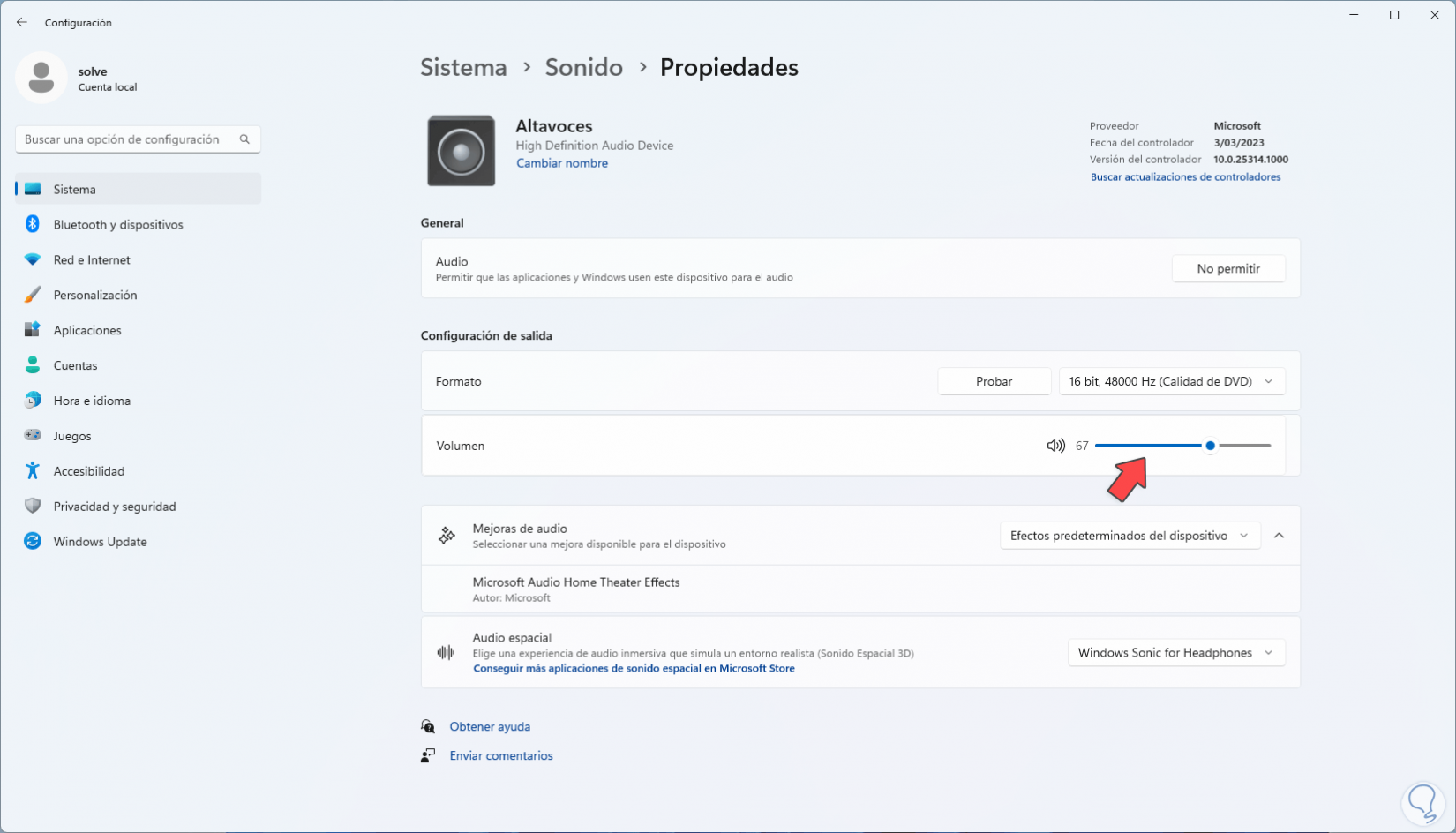Click the Cambiar nombre link
Image resolution: width=1456 pixels, height=833 pixels.
(x=562, y=163)
